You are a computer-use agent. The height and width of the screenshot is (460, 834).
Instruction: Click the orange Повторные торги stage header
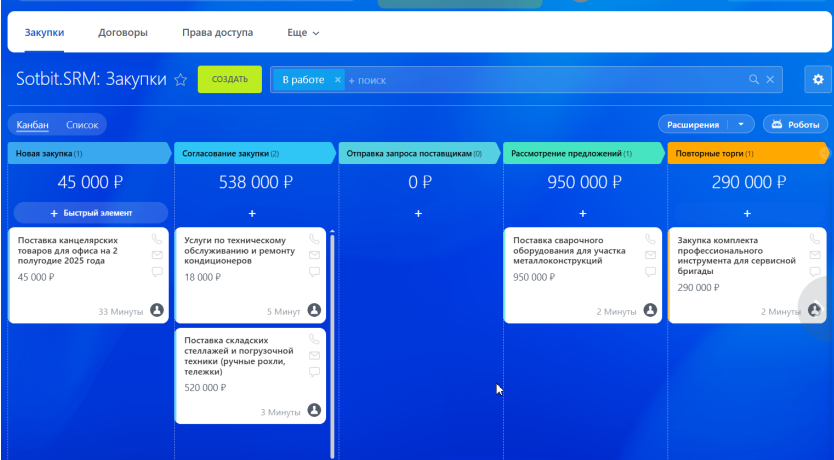point(748,153)
